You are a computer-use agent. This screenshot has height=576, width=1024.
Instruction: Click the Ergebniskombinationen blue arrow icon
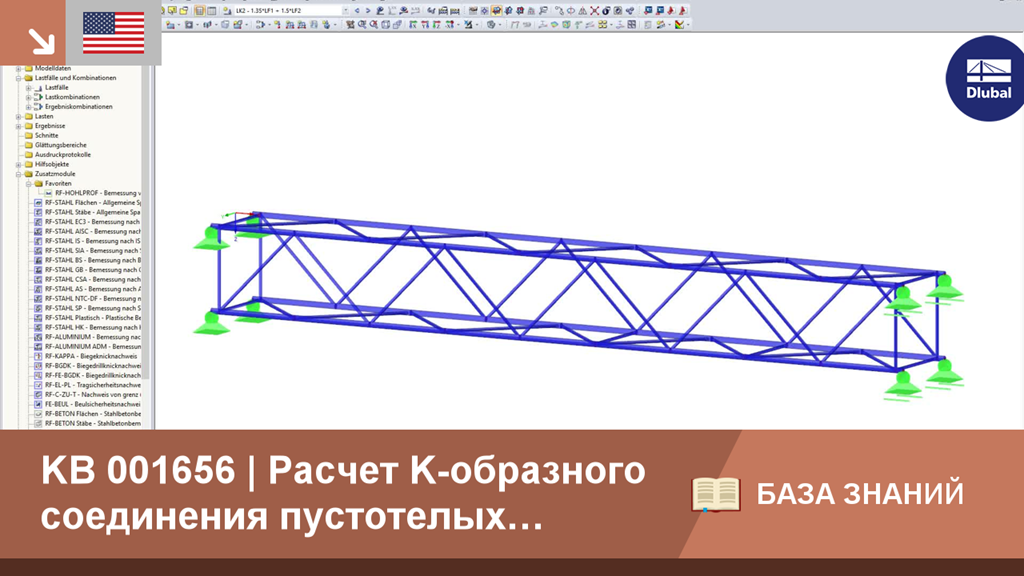point(38,106)
